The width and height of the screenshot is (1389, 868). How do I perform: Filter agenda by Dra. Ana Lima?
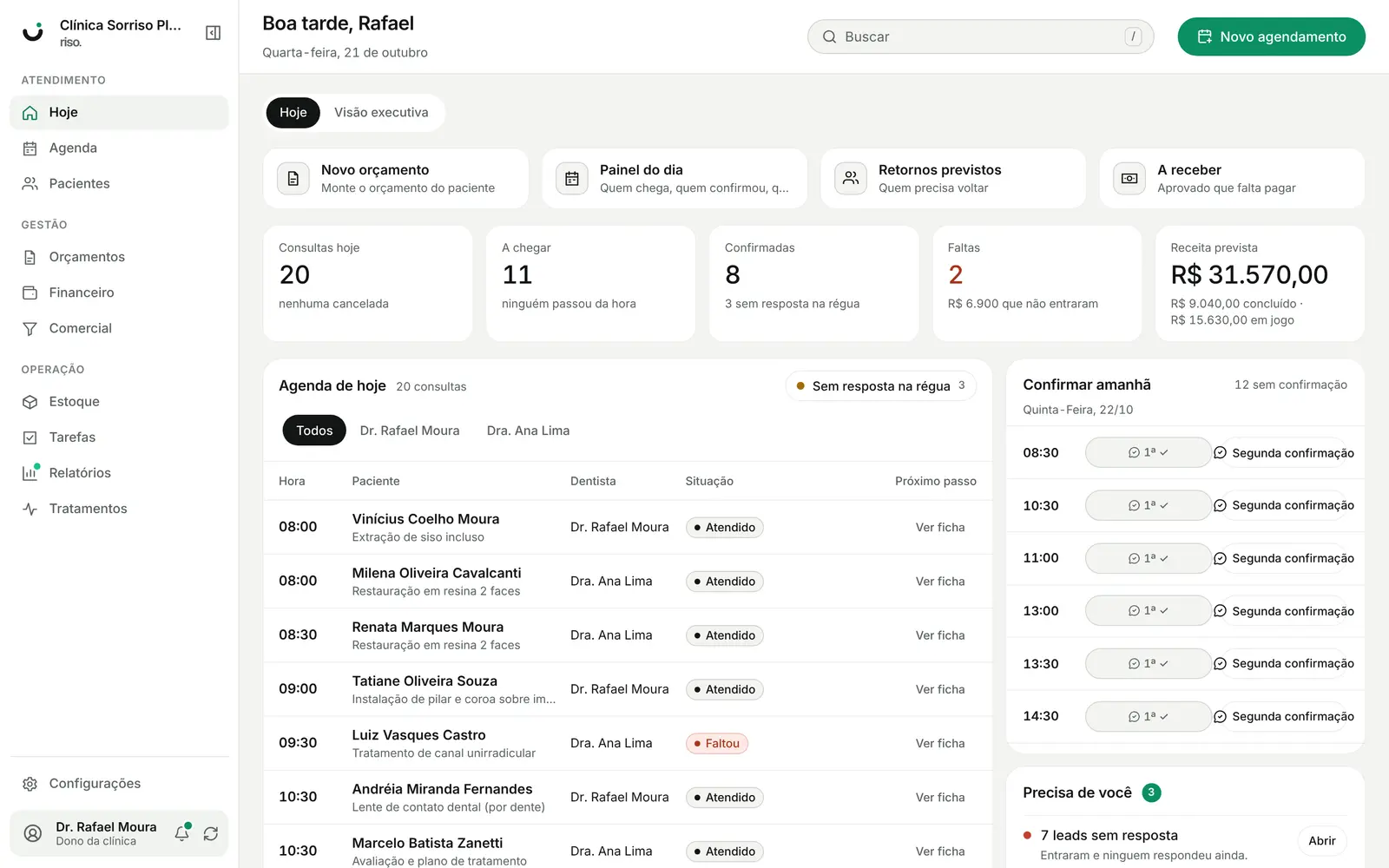tap(528, 431)
